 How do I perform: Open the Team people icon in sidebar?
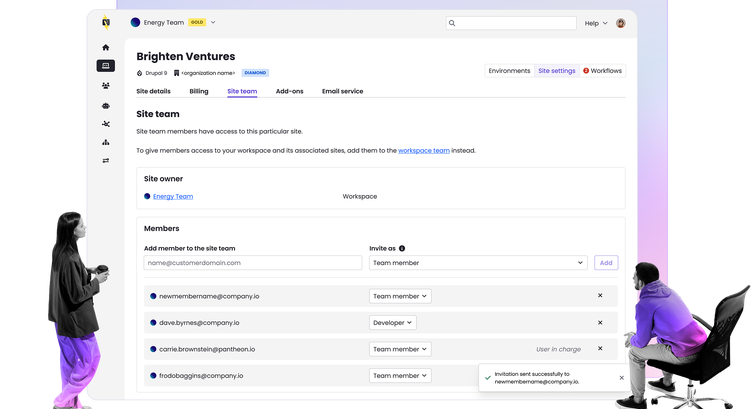(106, 85)
